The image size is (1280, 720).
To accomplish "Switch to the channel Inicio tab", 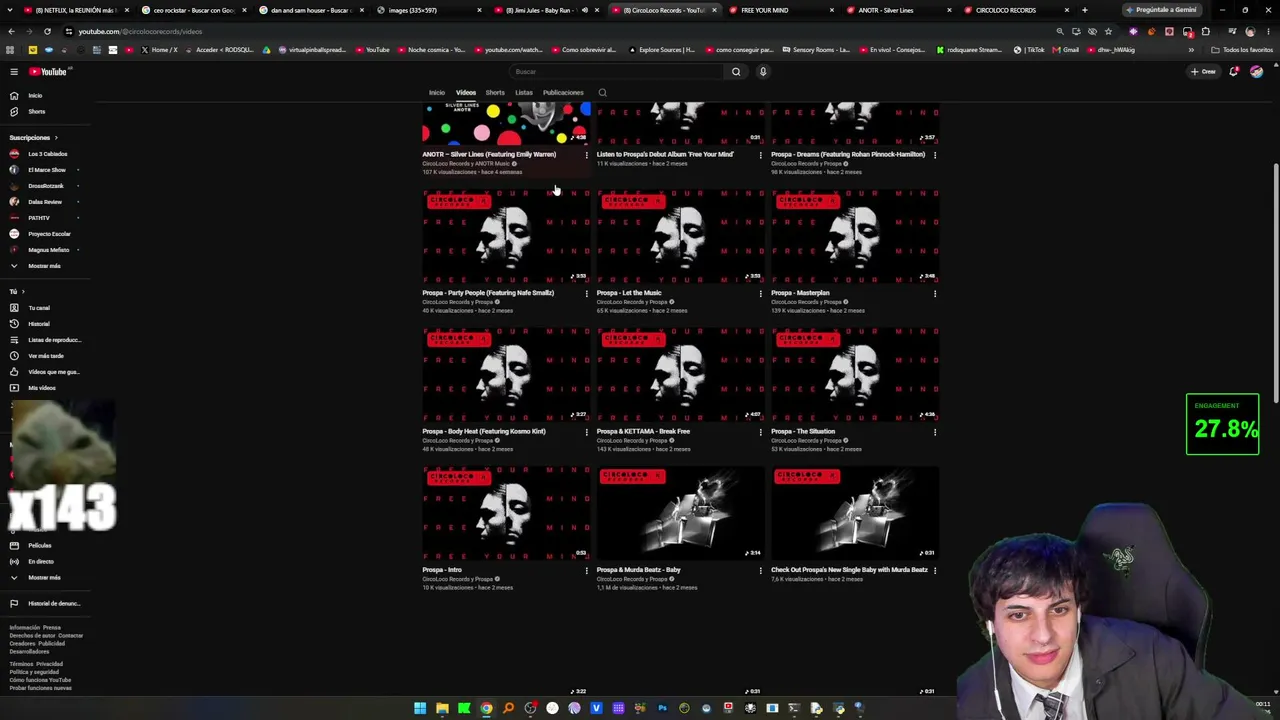I will pyautogui.click(x=437, y=93).
